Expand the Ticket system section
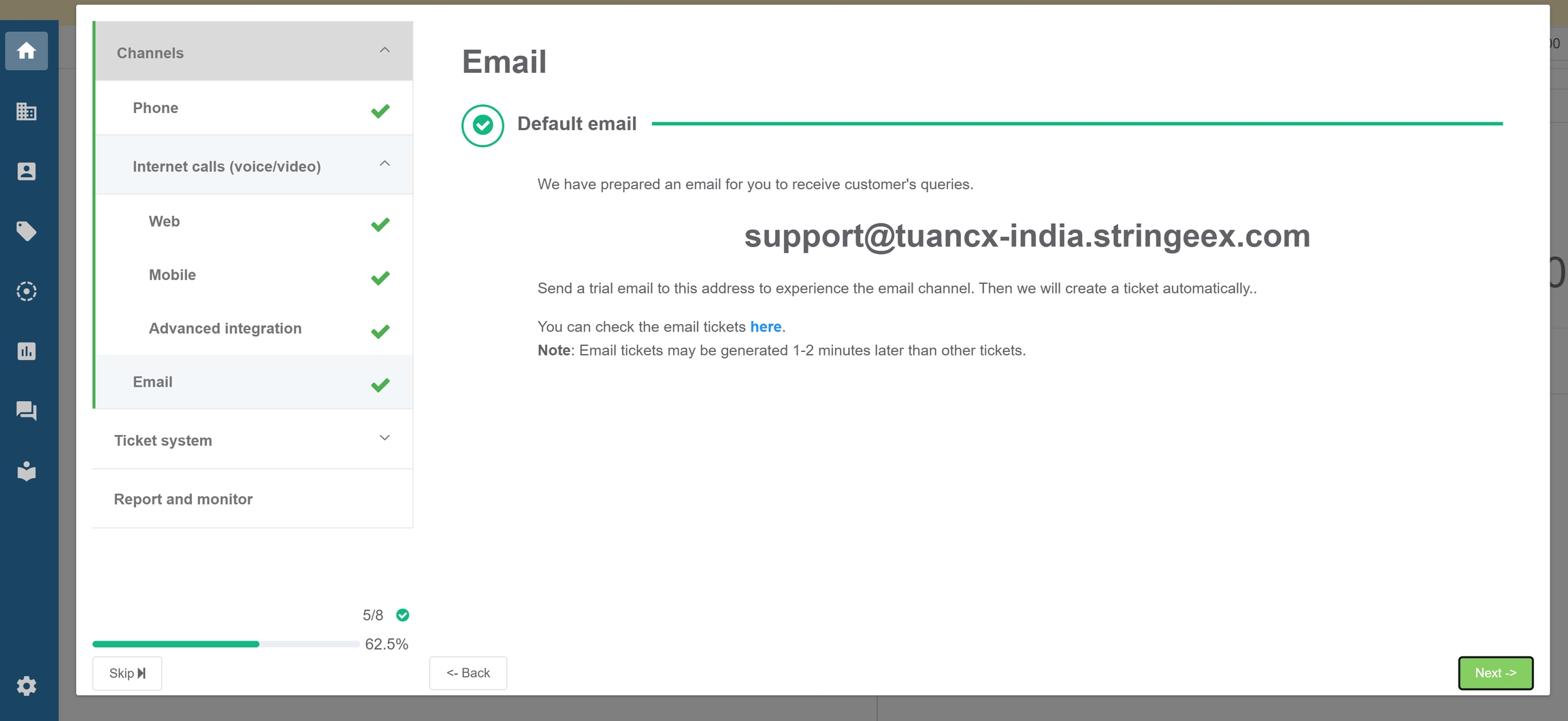Viewport: 1568px width, 721px height. point(385,438)
